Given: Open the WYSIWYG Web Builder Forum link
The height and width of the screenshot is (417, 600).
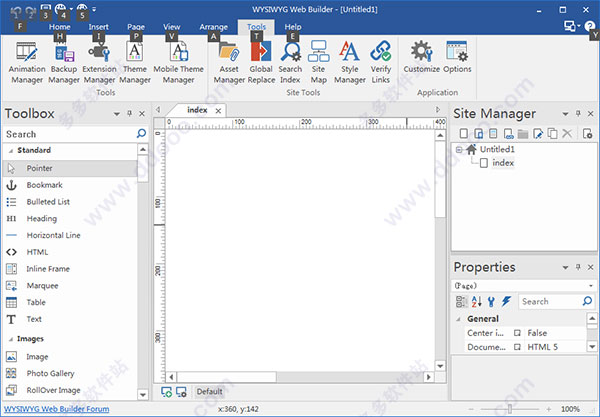Looking at the screenshot, I should (57, 409).
